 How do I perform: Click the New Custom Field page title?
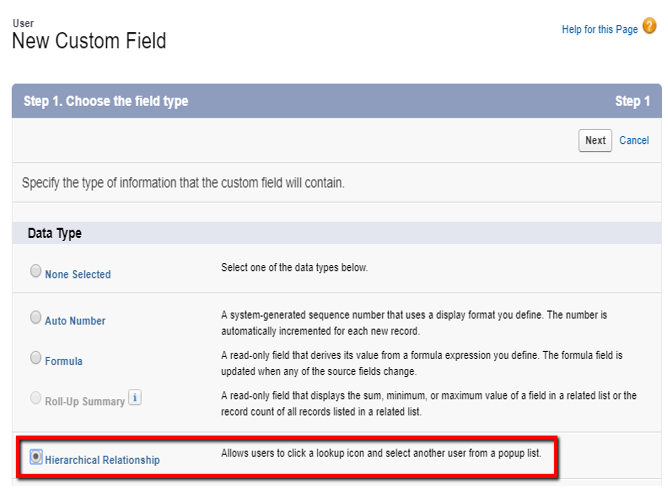pos(89,41)
